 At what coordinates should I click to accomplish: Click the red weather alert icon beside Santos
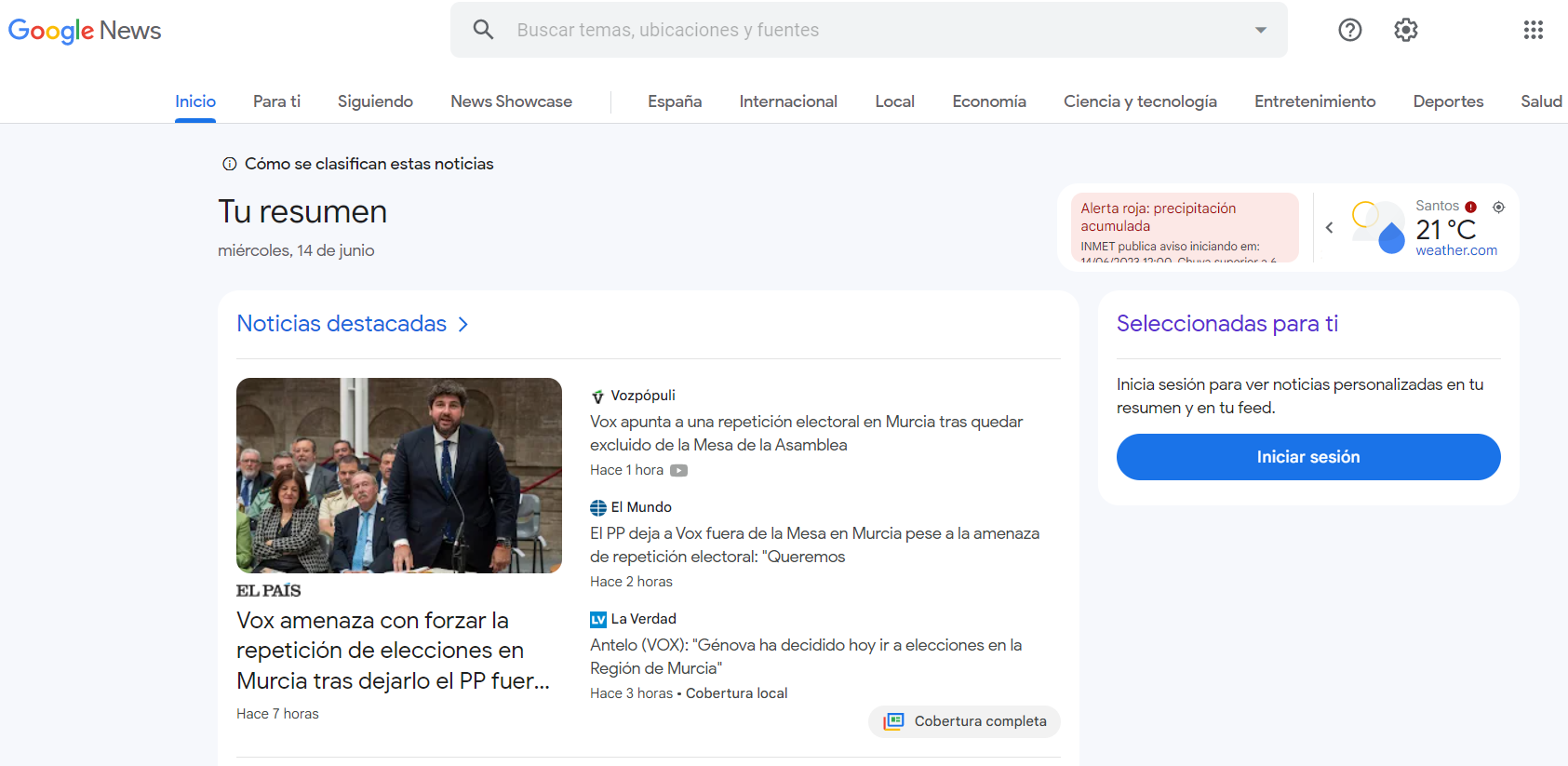pyautogui.click(x=1470, y=208)
